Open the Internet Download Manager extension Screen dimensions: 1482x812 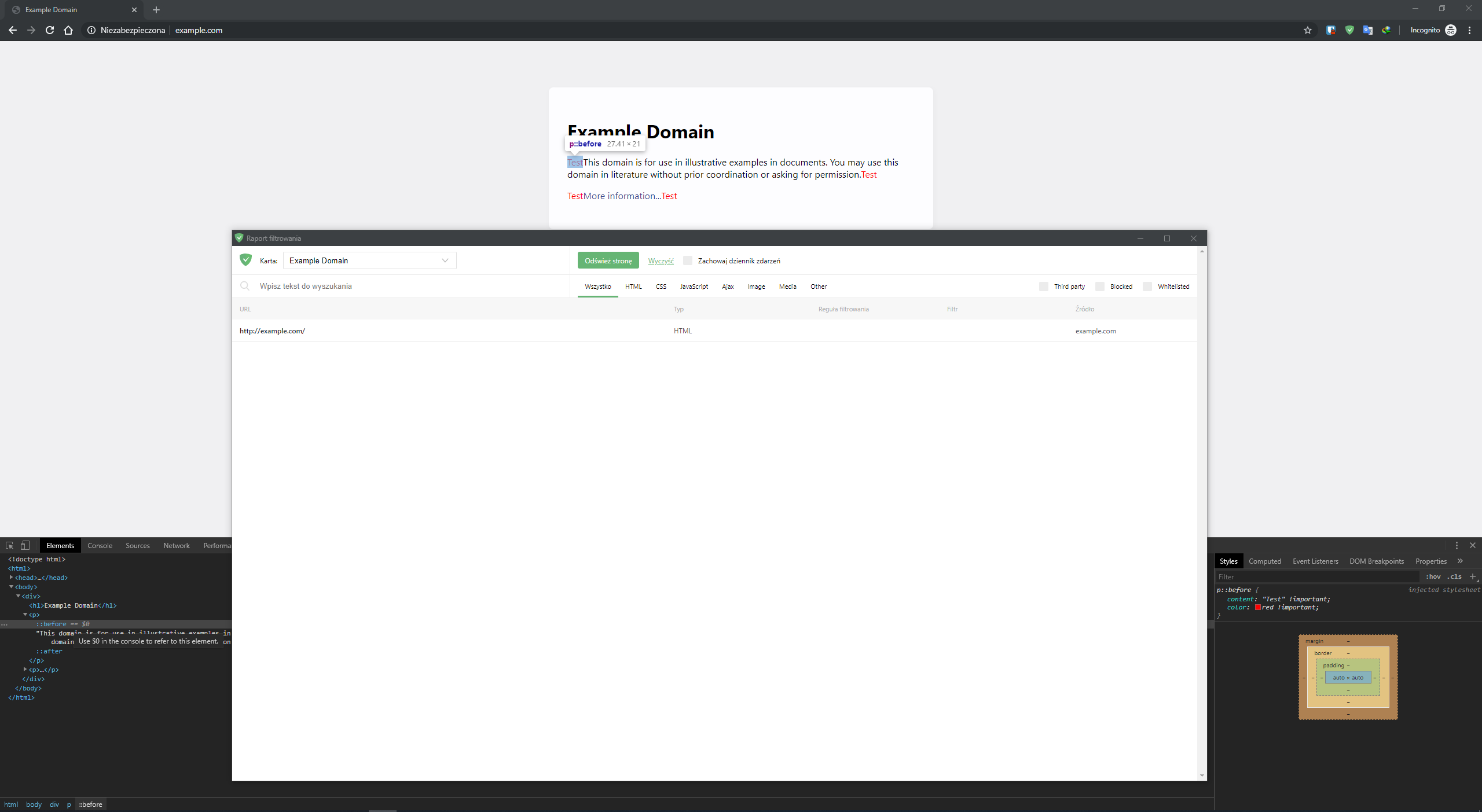click(1387, 30)
